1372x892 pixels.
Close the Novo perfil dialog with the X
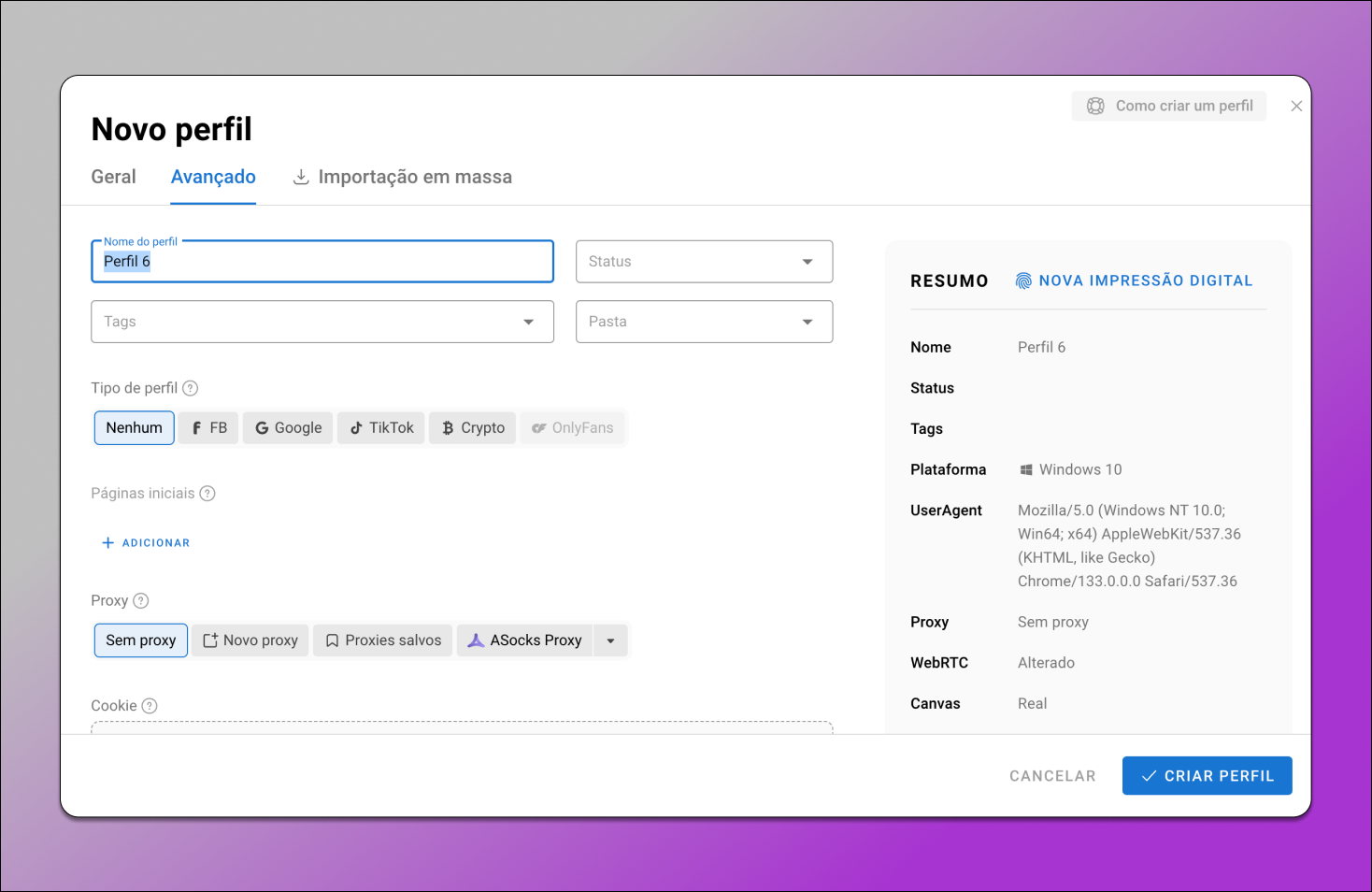click(x=1296, y=106)
